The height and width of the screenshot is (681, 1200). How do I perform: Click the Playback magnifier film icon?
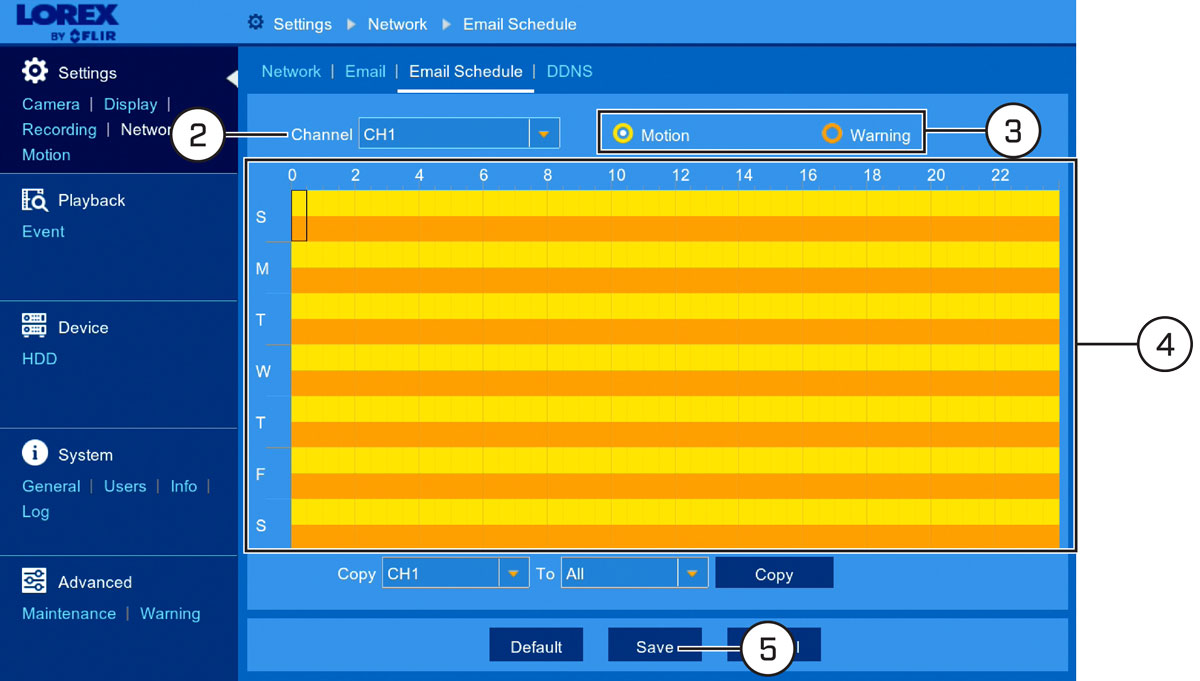[x=35, y=200]
